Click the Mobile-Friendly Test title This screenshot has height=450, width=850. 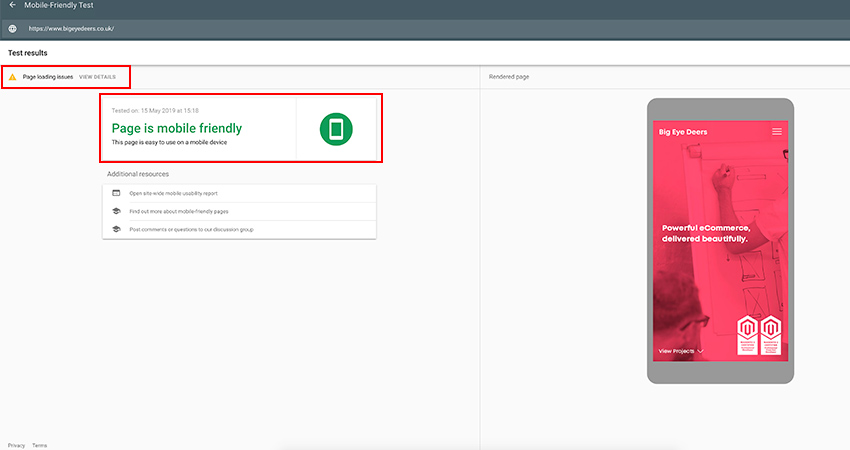(x=59, y=5)
